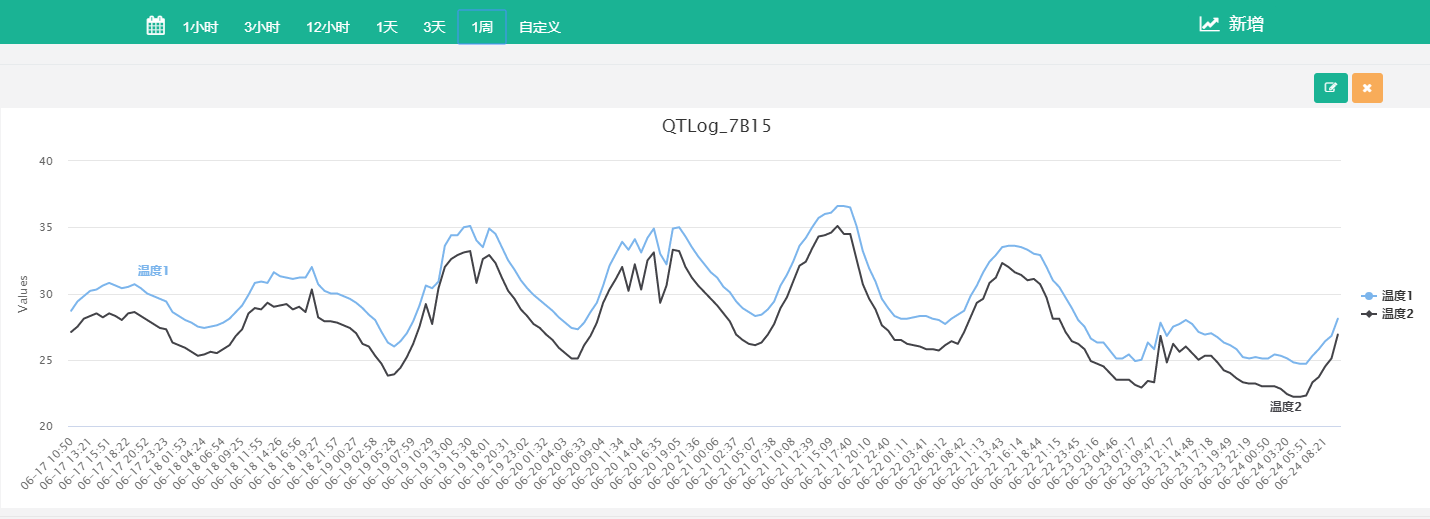Open the 自定义 custom range option
The image size is (1430, 519).
540,27
